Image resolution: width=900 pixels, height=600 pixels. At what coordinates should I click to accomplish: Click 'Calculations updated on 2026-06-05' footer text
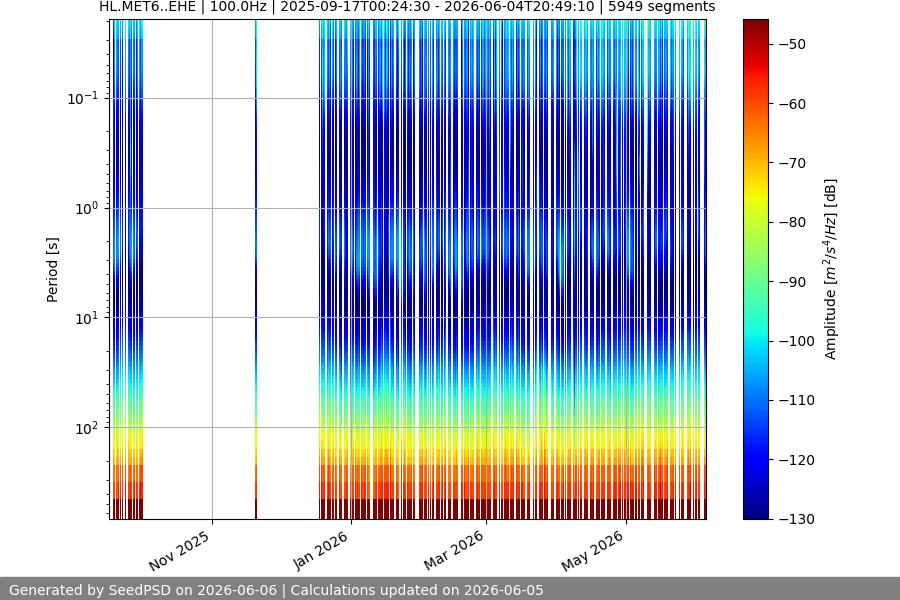click(417, 590)
